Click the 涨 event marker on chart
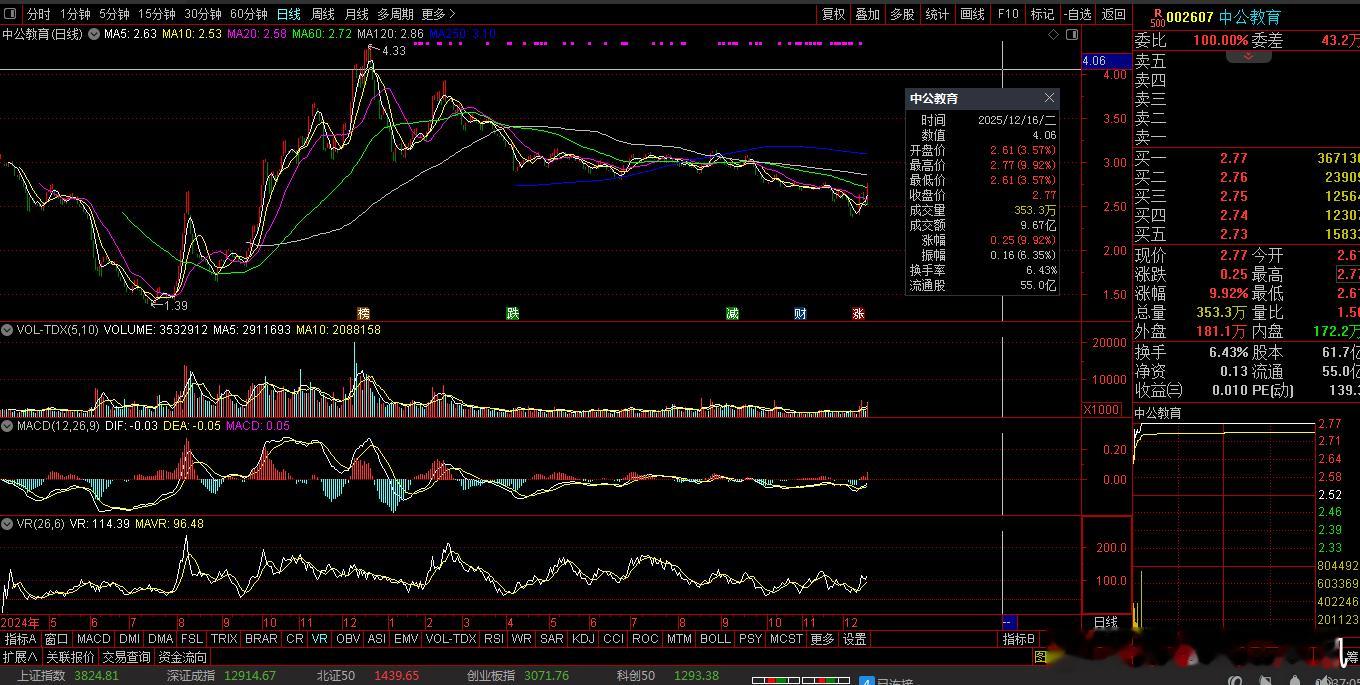Screen dimensions: 1360x685 [x=858, y=313]
